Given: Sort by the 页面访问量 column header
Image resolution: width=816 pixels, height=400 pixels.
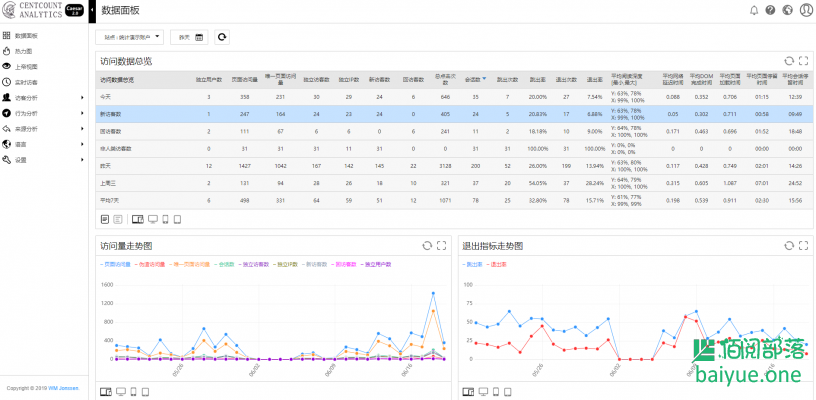Looking at the screenshot, I should pos(244,80).
